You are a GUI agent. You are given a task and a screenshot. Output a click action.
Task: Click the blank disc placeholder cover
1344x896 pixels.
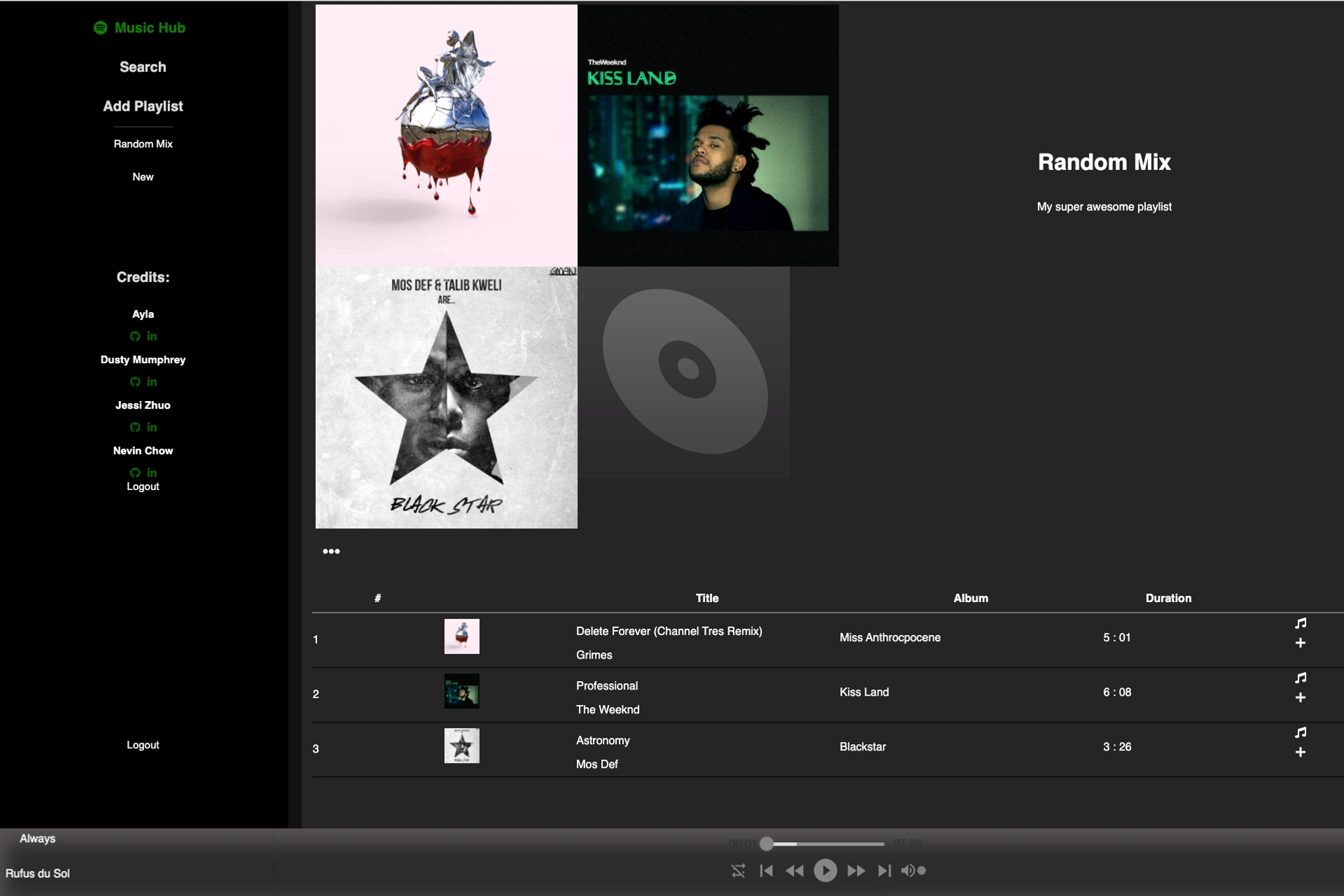click(x=684, y=372)
